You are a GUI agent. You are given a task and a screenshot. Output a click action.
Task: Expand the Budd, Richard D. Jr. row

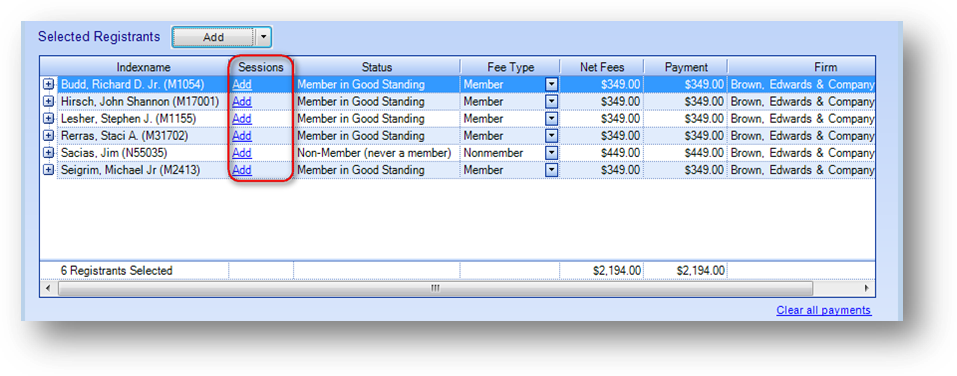(49, 84)
